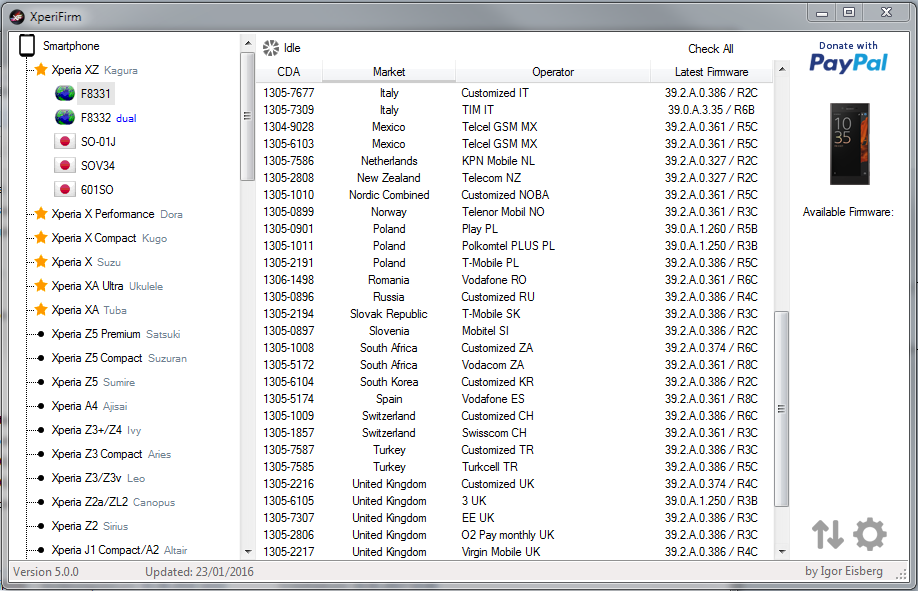Viewport: 918px width, 591px height.
Task: Click the Japan flag icon for SO-01J
Action: coord(65,142)
